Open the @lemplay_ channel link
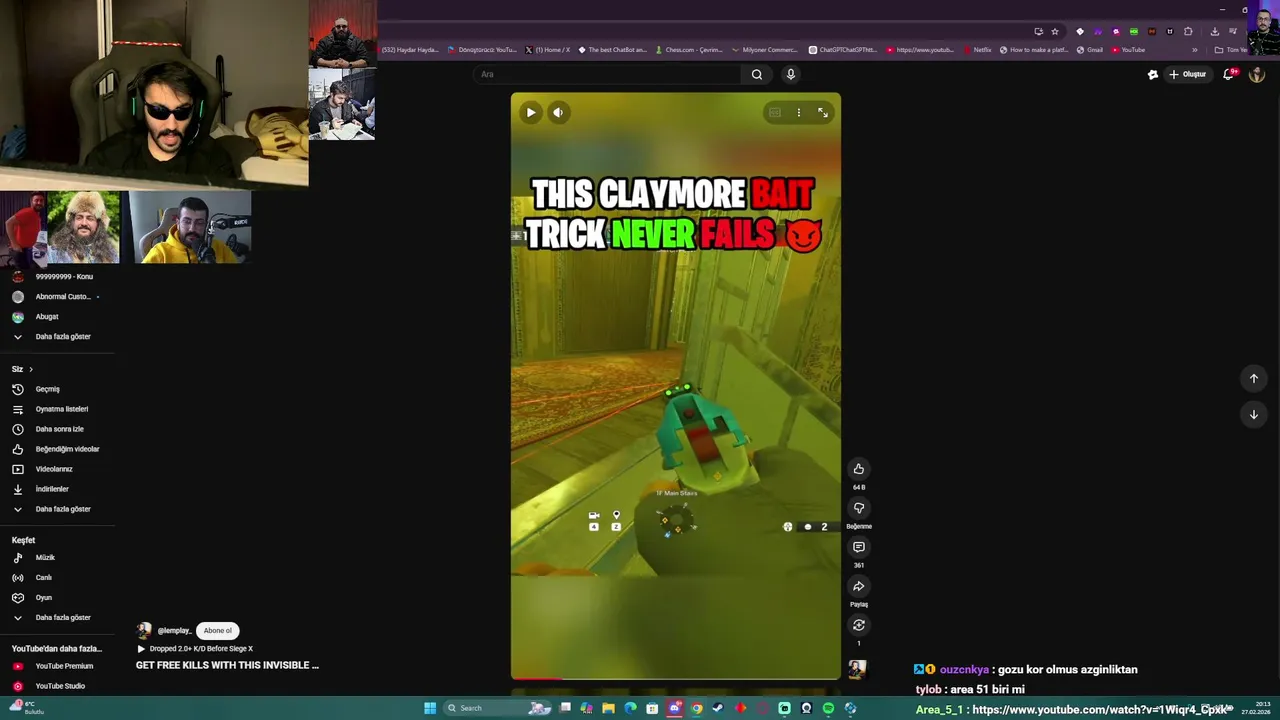 point(174,631)
